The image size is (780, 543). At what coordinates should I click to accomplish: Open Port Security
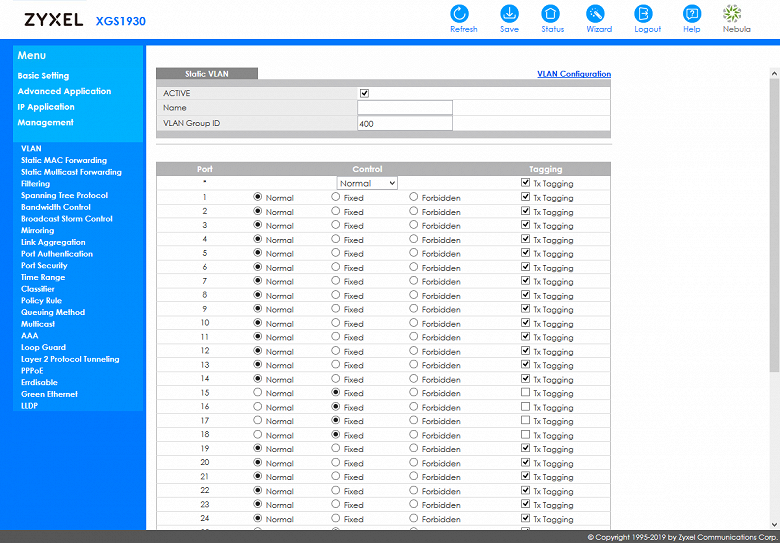click(44, 266)
